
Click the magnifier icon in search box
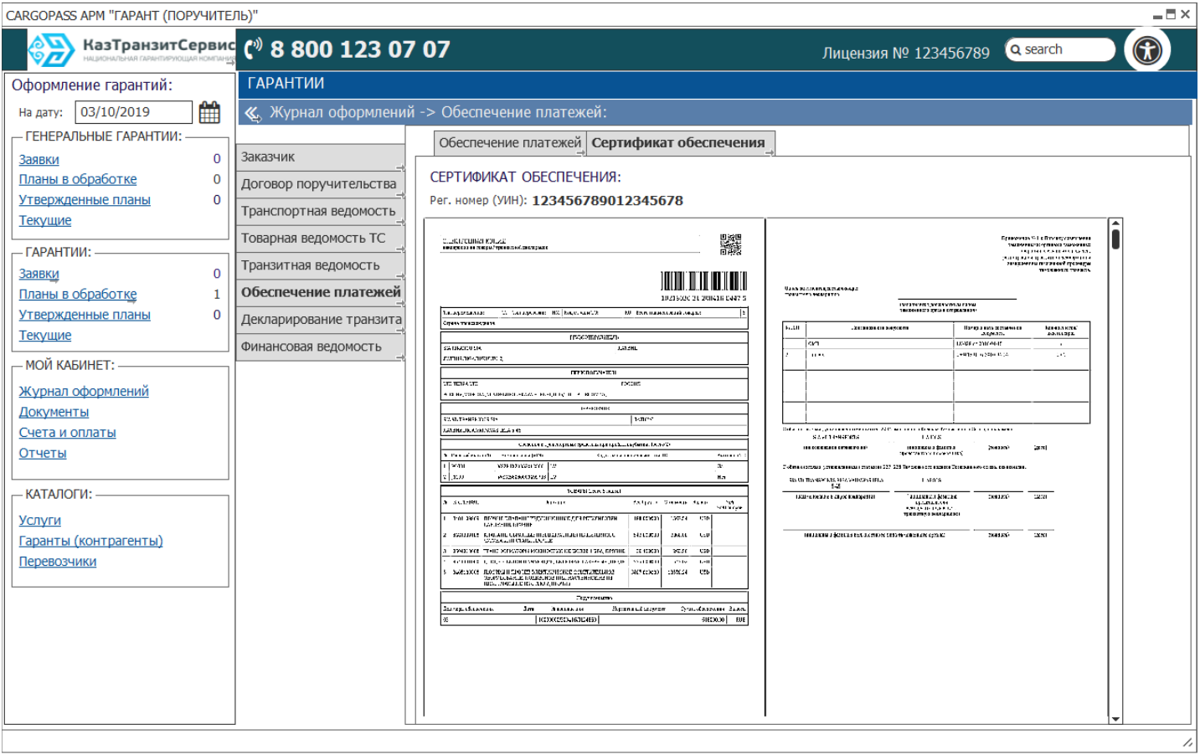pyautogui.click(x=1015, y=50)
